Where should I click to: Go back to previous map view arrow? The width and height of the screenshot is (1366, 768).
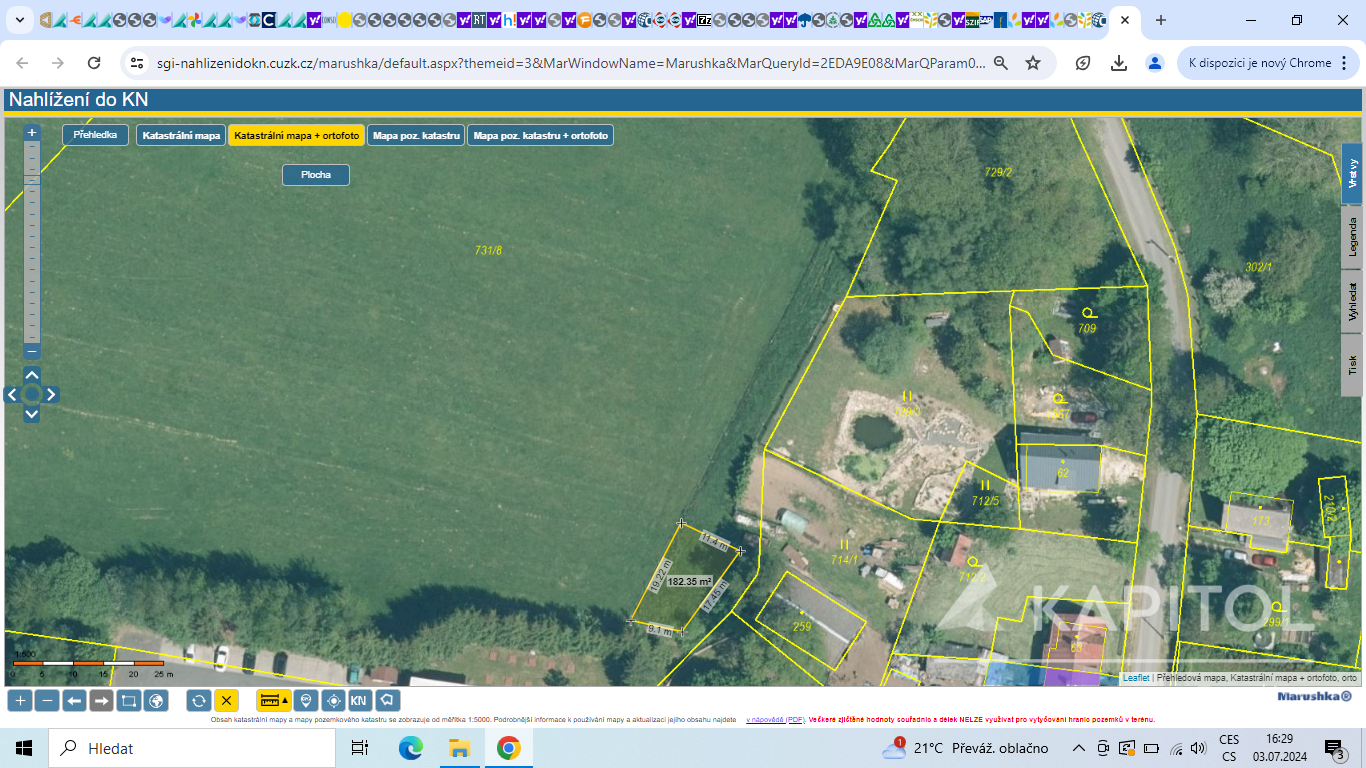(74, 701)
